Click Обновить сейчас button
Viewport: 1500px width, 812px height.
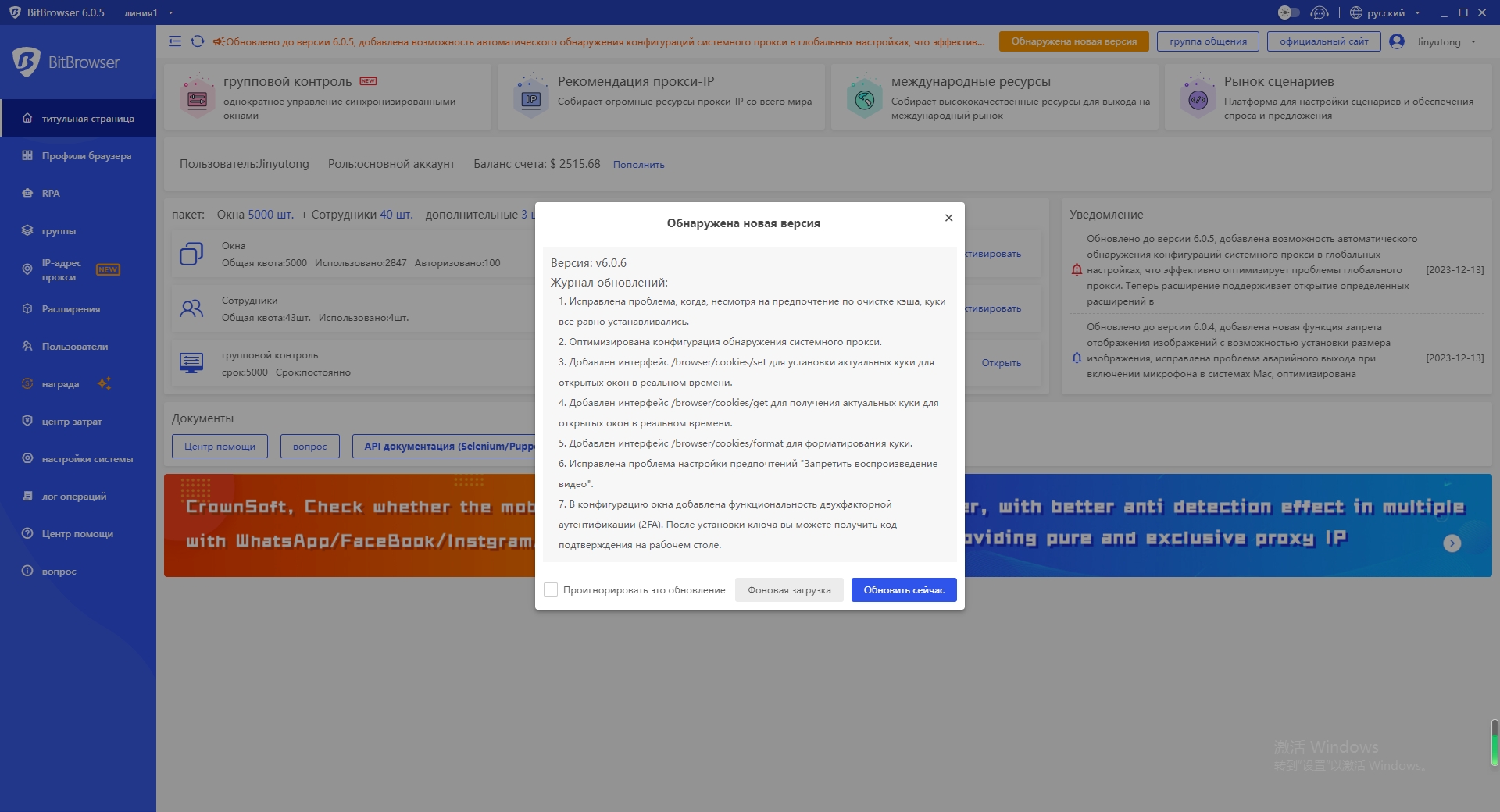pyautogui.click(x=904, y=589)
